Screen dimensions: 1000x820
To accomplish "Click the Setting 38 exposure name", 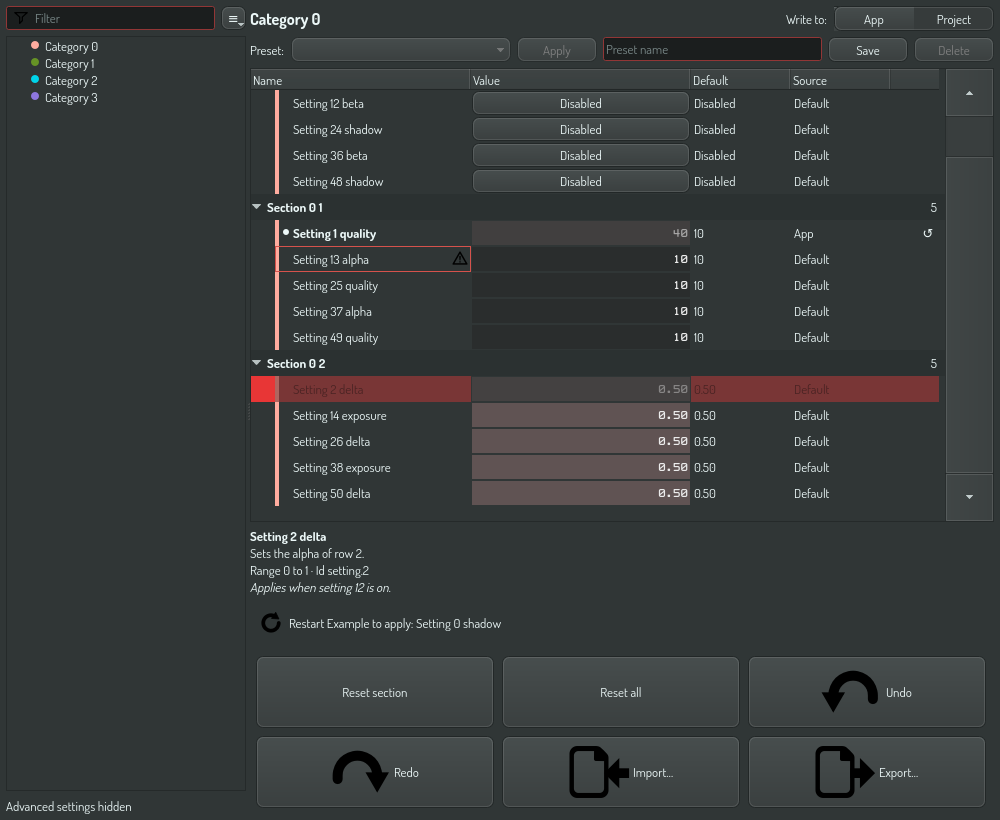I will (x=341, y=467).
